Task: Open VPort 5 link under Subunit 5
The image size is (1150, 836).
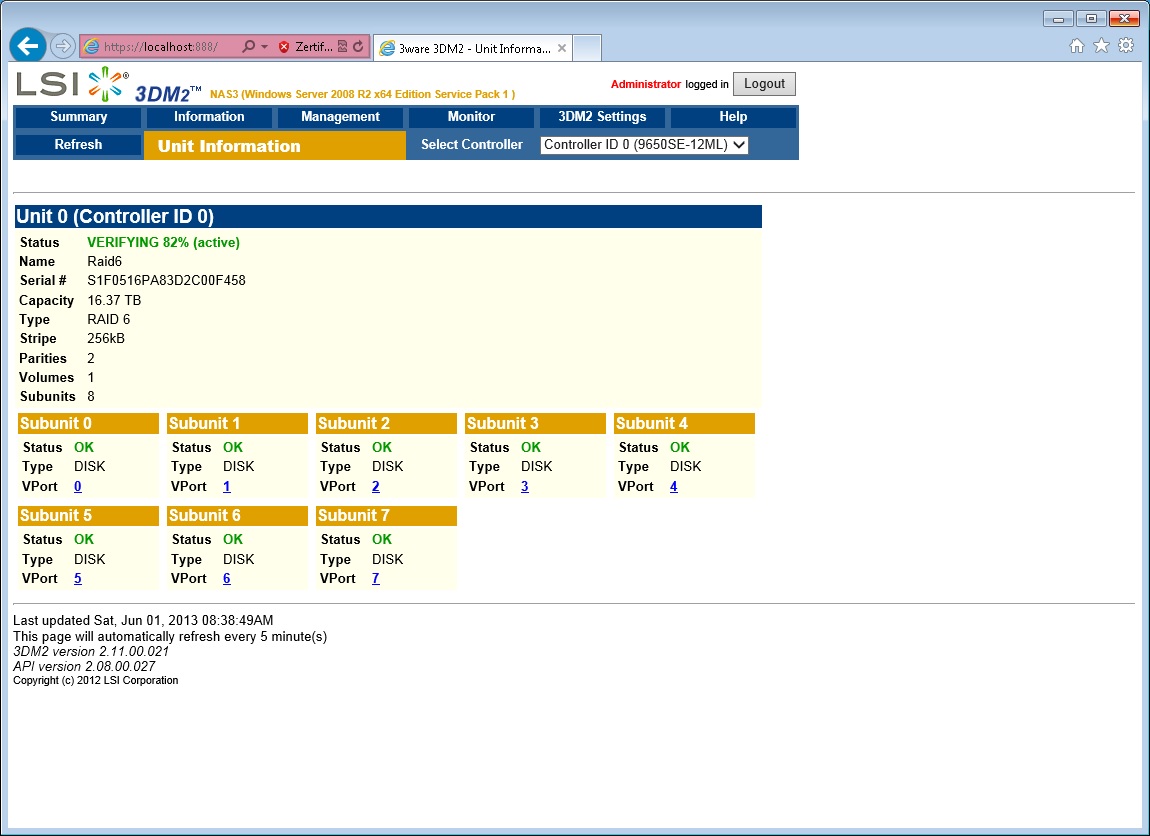Action: click(78, 579)
